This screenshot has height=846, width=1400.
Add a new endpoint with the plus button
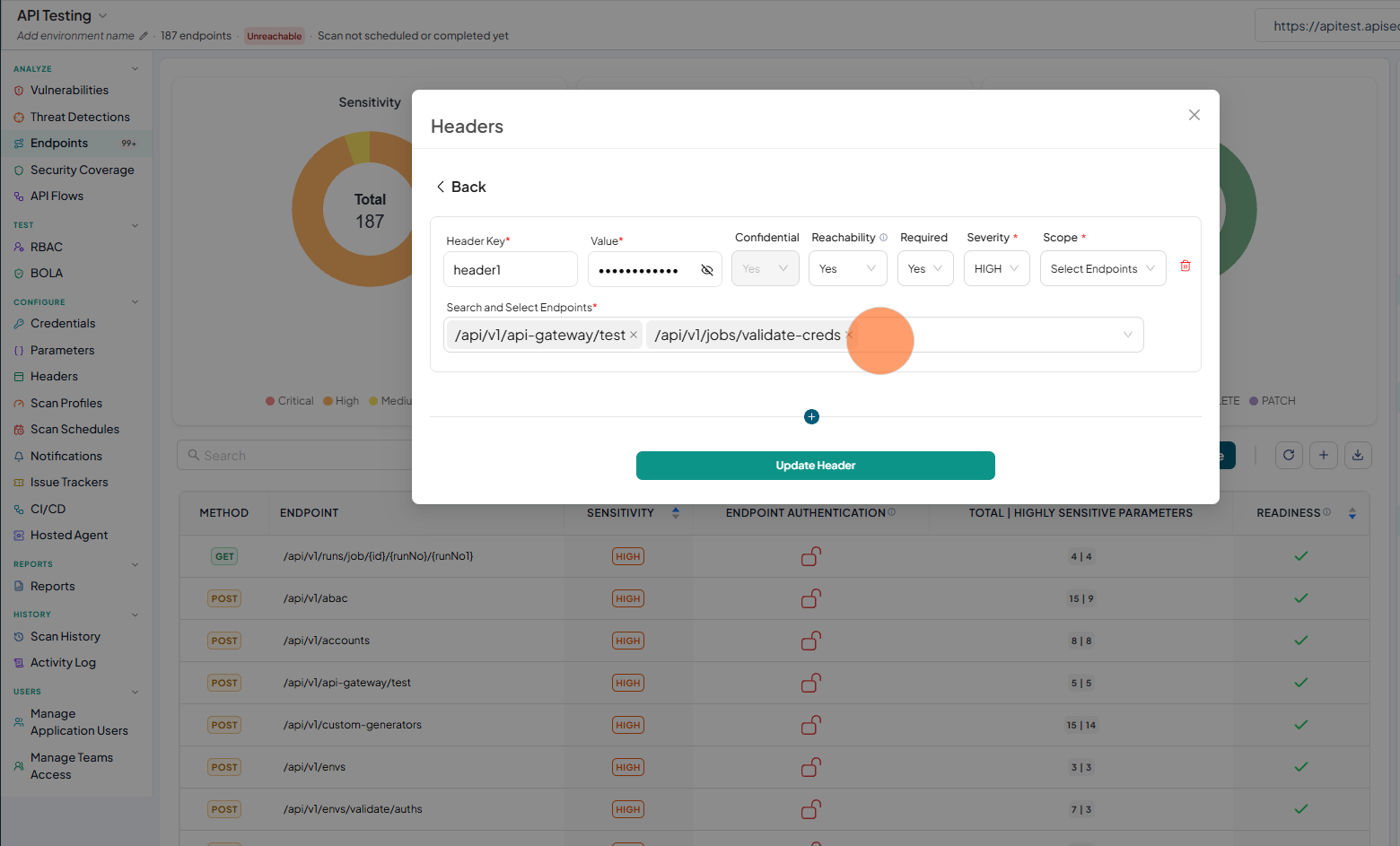pyautogui.click(x=1324, y=455)
